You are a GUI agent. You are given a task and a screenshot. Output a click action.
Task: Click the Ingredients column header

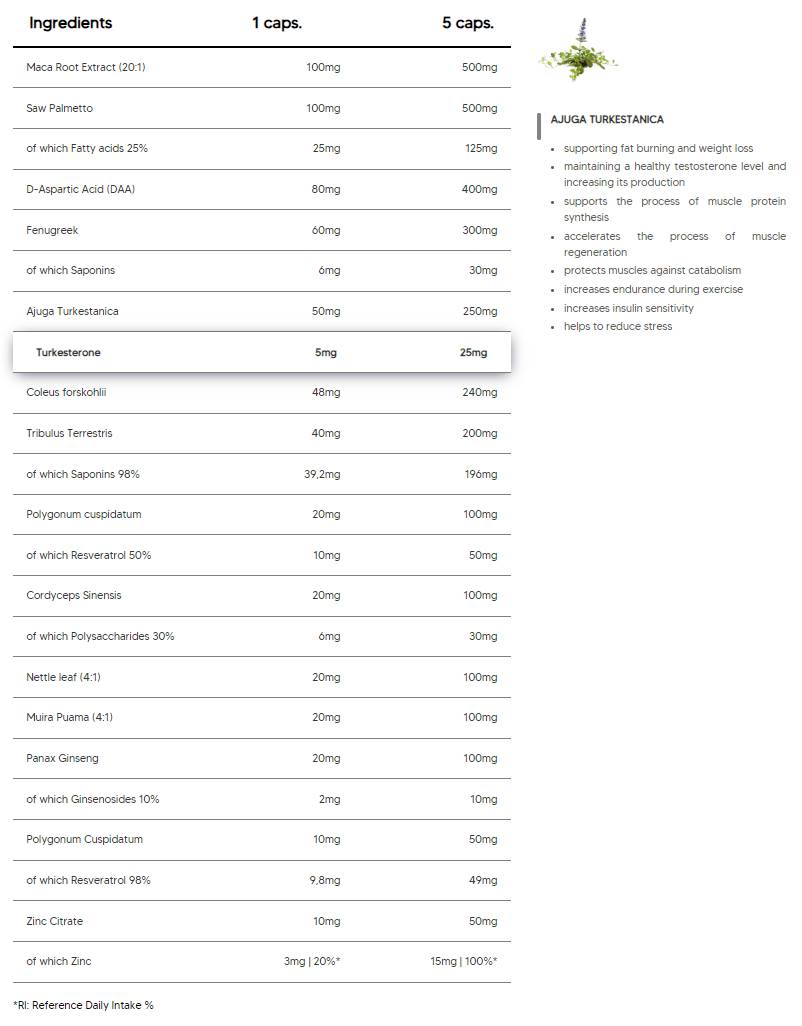pyautogui.click(x=70, y=23)
